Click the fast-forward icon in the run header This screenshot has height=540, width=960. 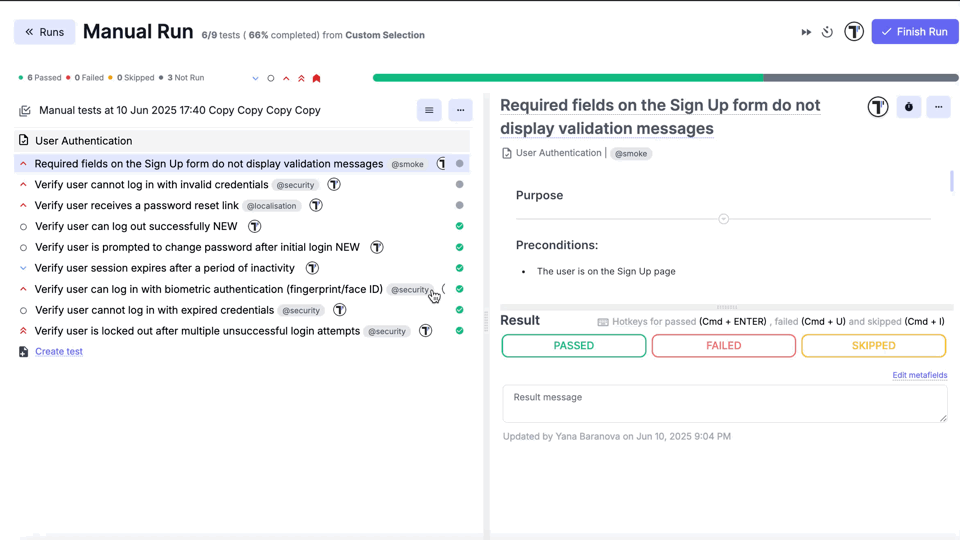(x=806, y=32)
